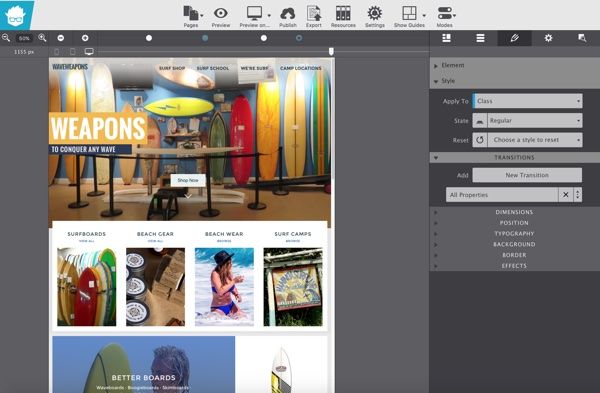Click the zoom out magnifier icon

pyautogui.click(x=6, y=38)
